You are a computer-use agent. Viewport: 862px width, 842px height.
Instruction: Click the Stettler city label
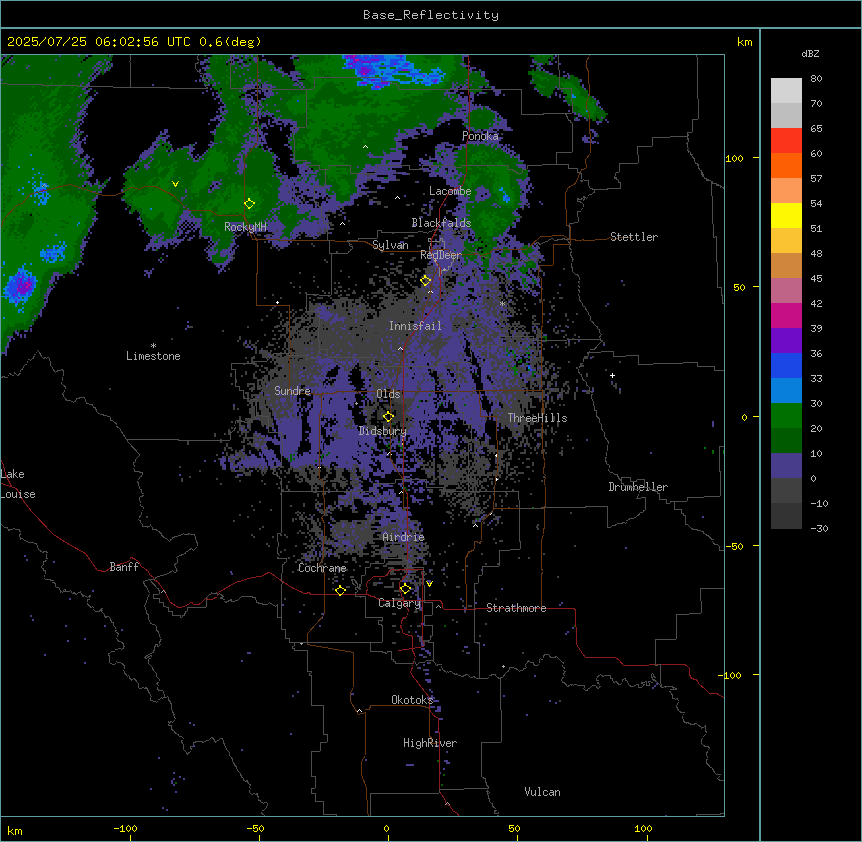(634, 237)
